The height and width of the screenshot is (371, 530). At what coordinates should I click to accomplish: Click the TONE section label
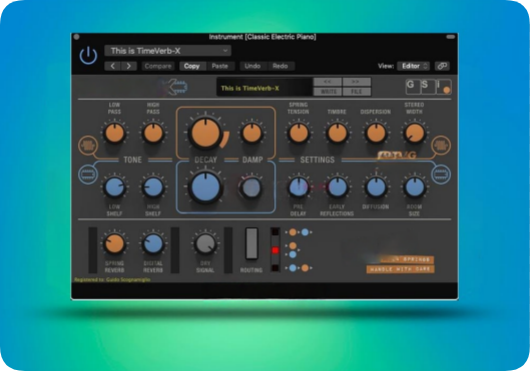(x=132, y=160)
